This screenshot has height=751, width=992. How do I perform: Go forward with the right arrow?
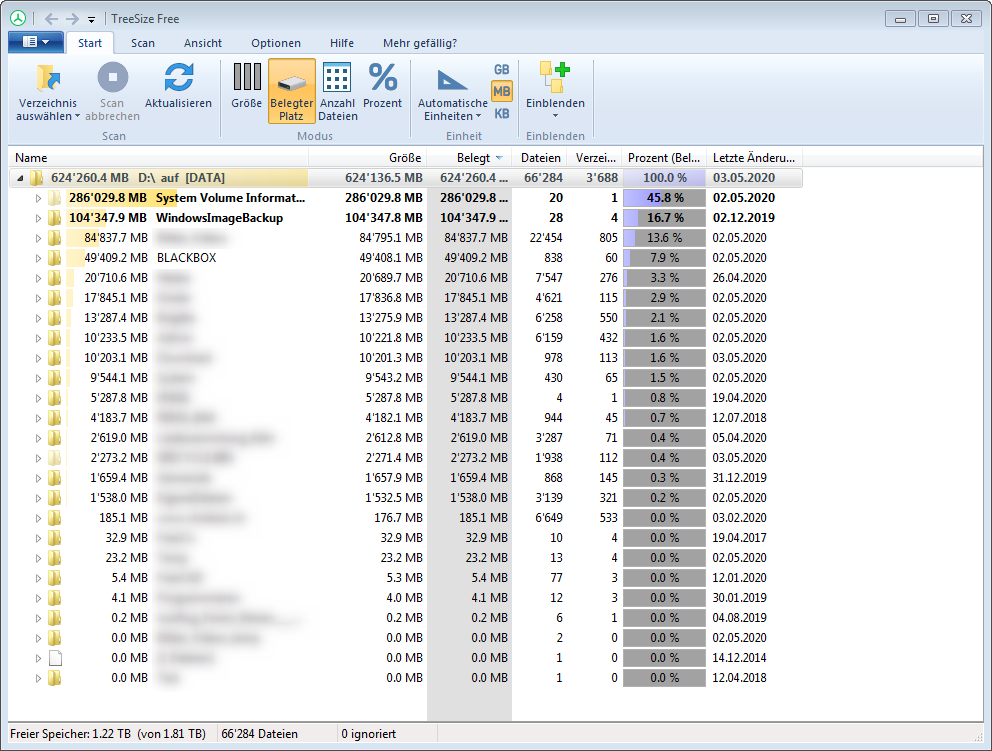(x=73, y=19)
